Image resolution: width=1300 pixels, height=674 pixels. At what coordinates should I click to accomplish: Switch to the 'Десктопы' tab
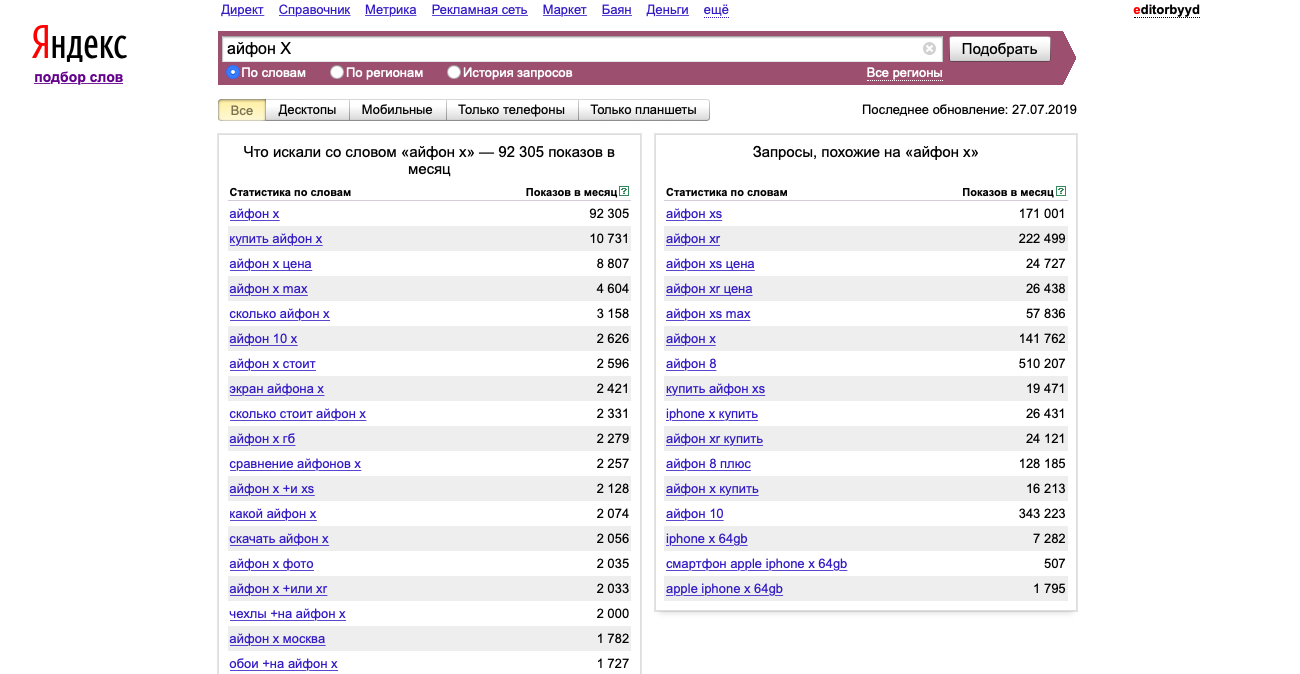(307, 110)
